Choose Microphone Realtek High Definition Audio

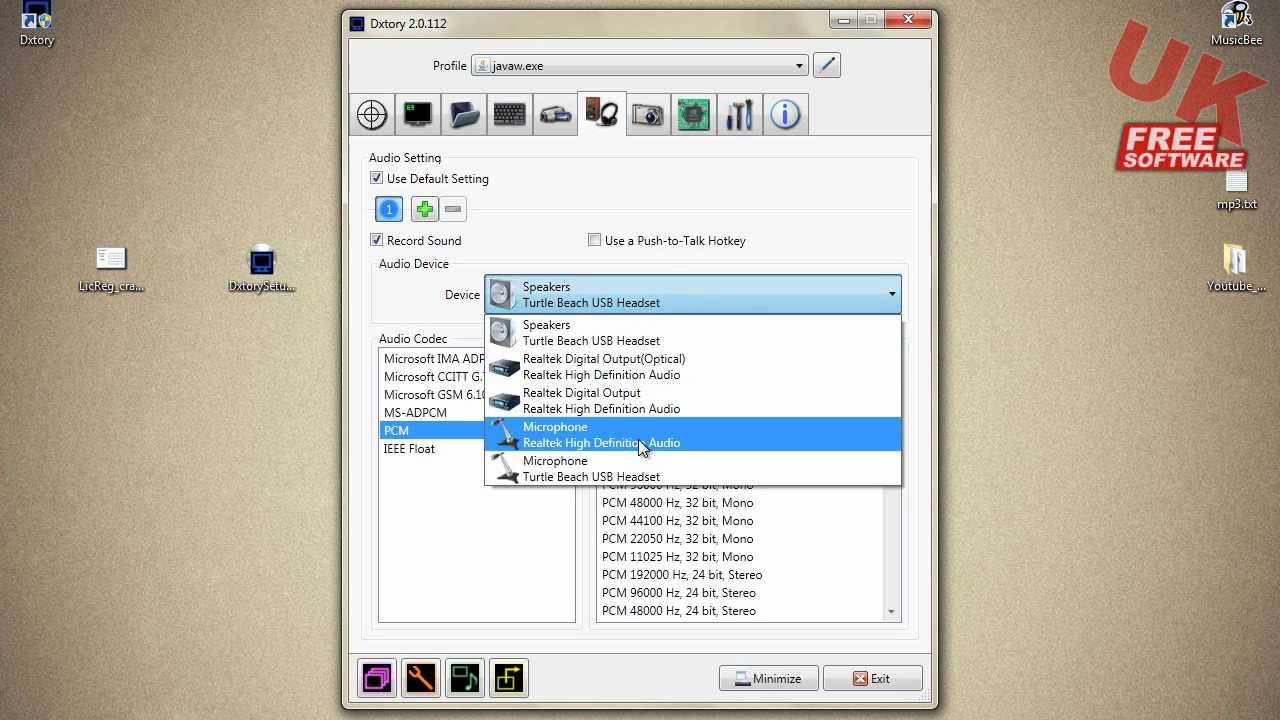(x=693, y=435)
